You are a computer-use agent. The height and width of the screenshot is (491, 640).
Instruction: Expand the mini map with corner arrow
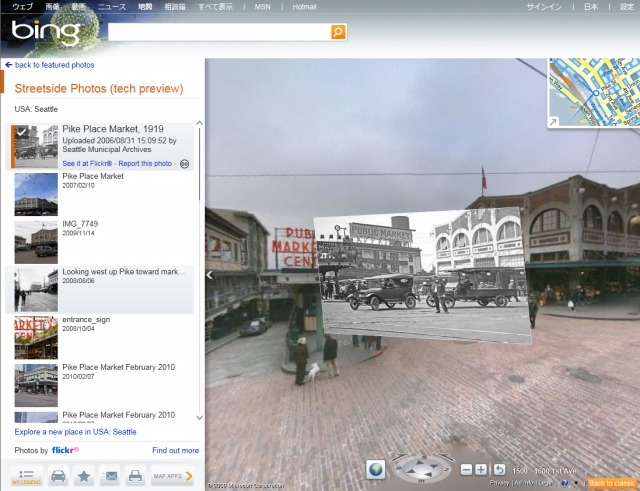553,122
